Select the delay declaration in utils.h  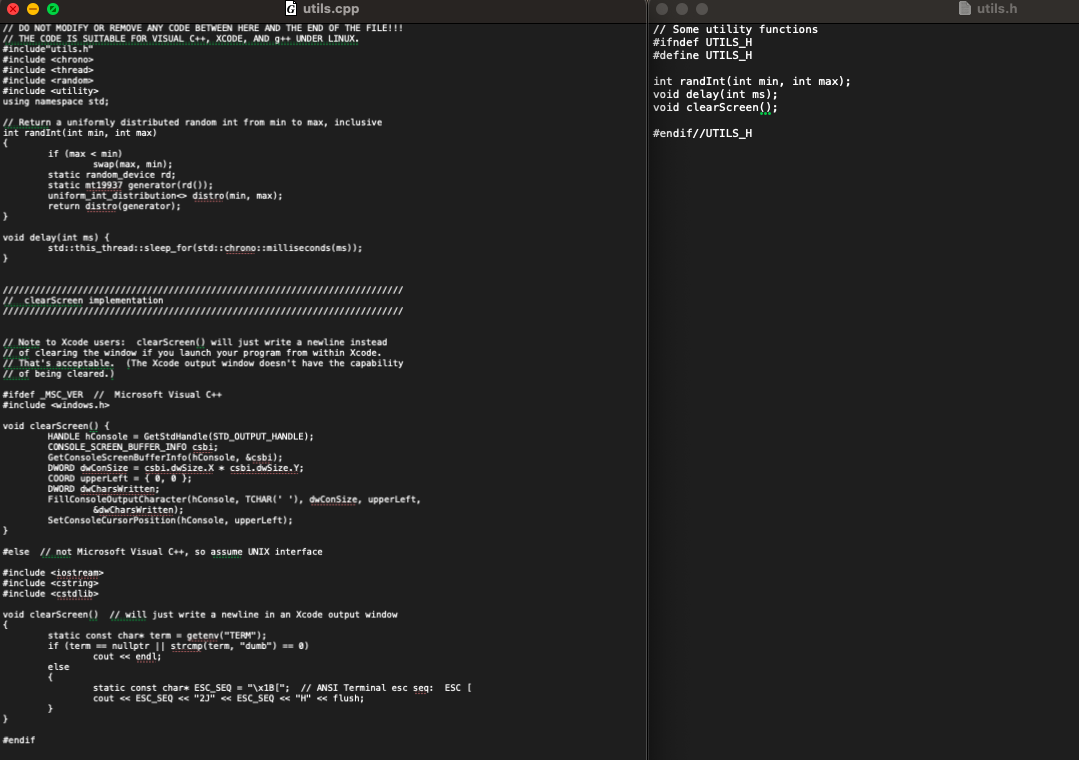pos(713,94)
